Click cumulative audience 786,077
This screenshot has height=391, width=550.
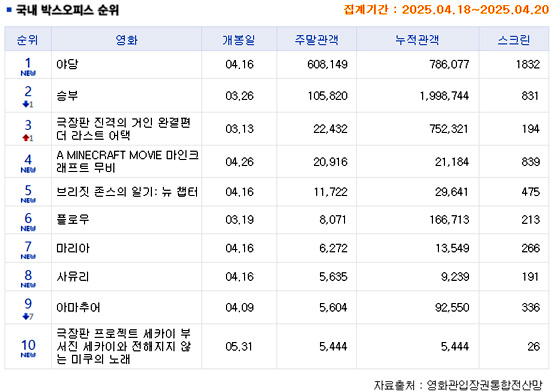pos(449,64)
